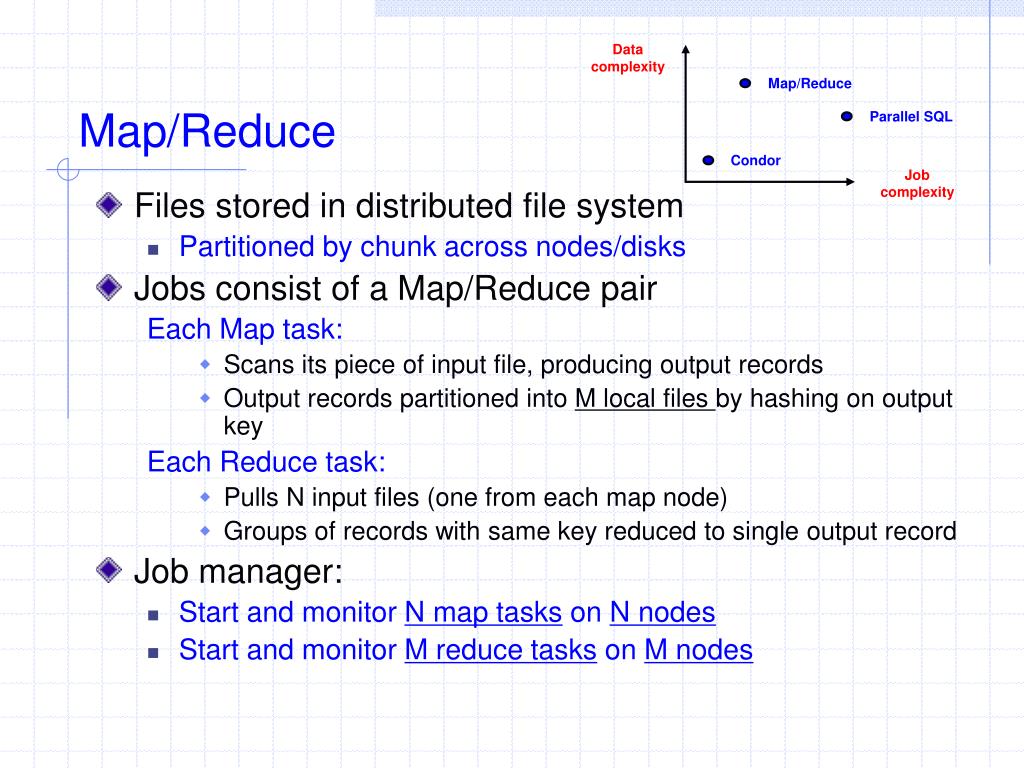This screenshot has height=768, width=1024.
Task: Select 'Jobs consist of a Map/Reduce pair' line
Action: click(395, 289)
